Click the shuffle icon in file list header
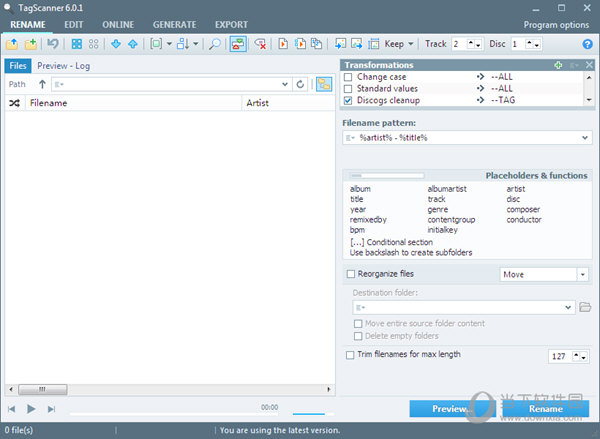600x439 pixels. coord(15,103)
